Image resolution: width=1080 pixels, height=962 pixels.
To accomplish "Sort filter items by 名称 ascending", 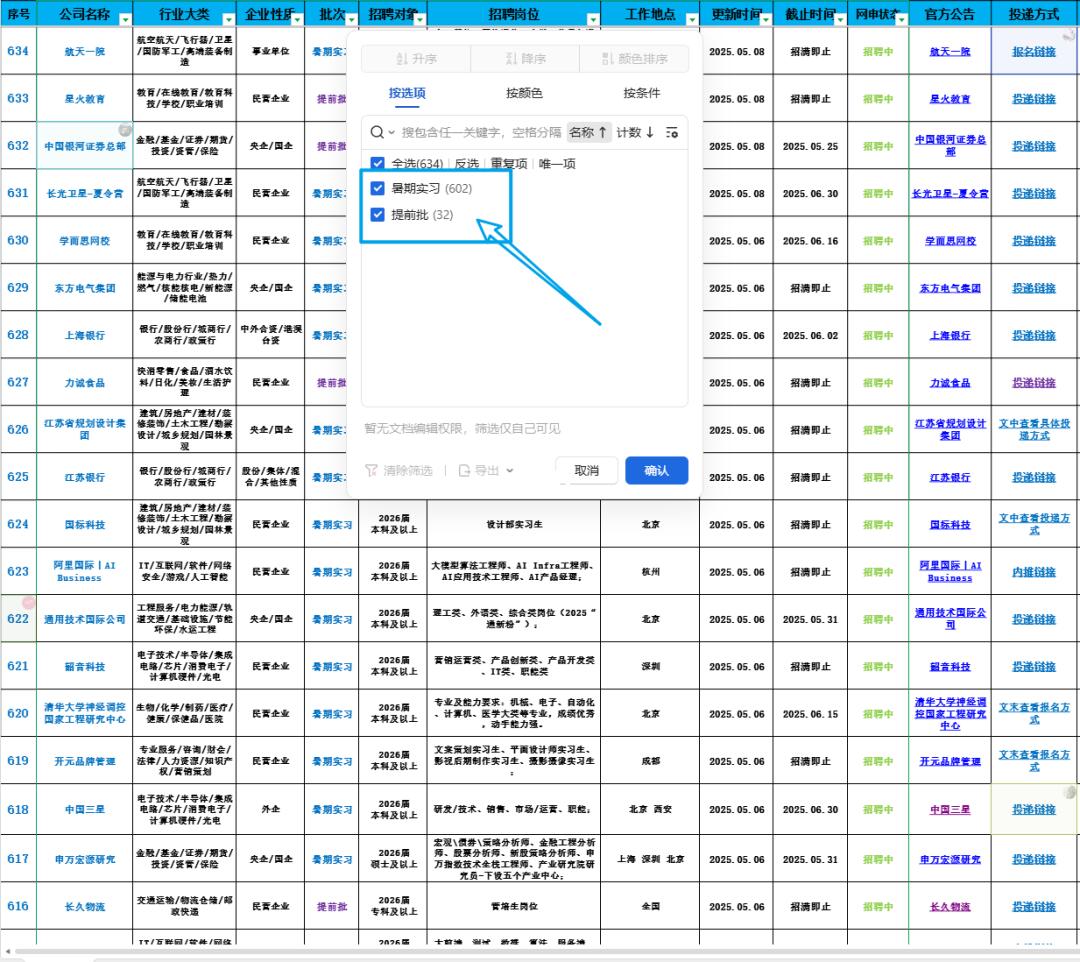I will click(x=588, y=132).
